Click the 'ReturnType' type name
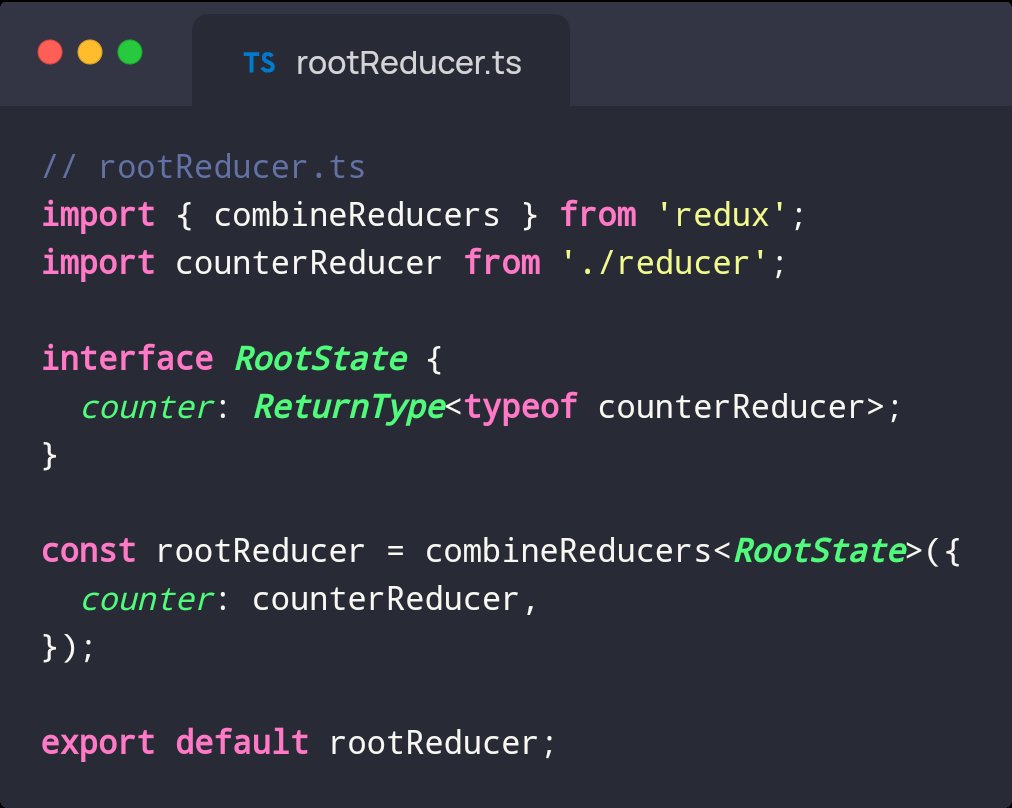Image resolution: width=1012 pixels, height=808 pixels. click(349, 407)
